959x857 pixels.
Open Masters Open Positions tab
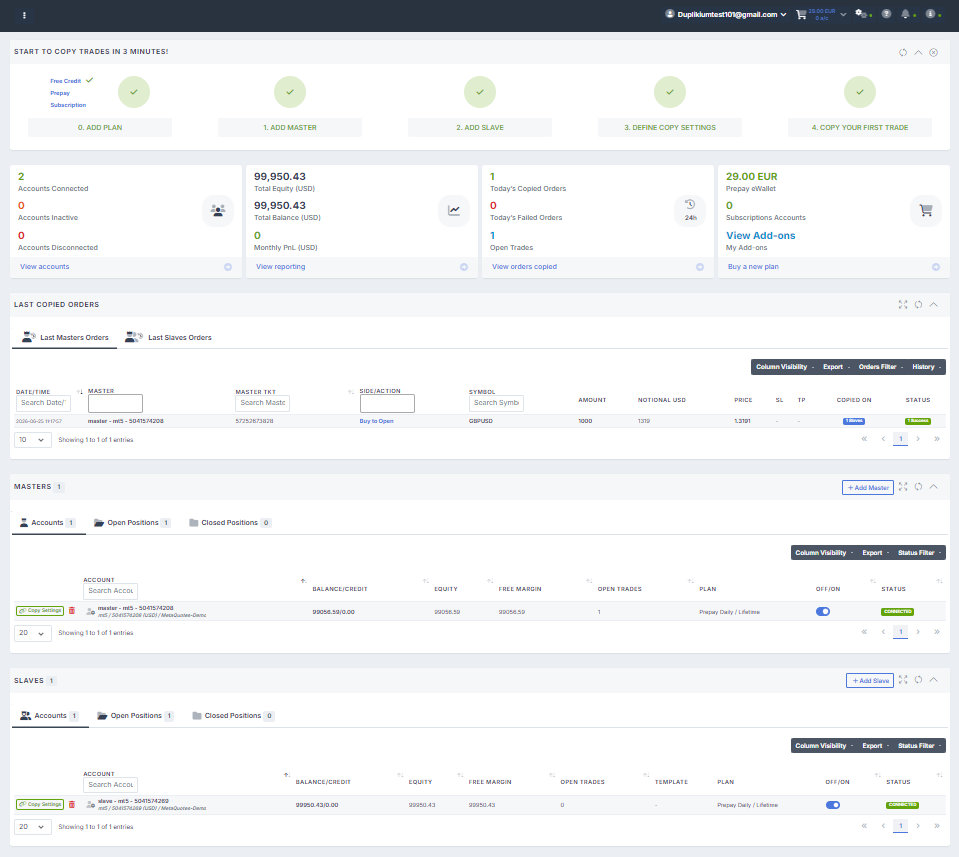(131, 523)
